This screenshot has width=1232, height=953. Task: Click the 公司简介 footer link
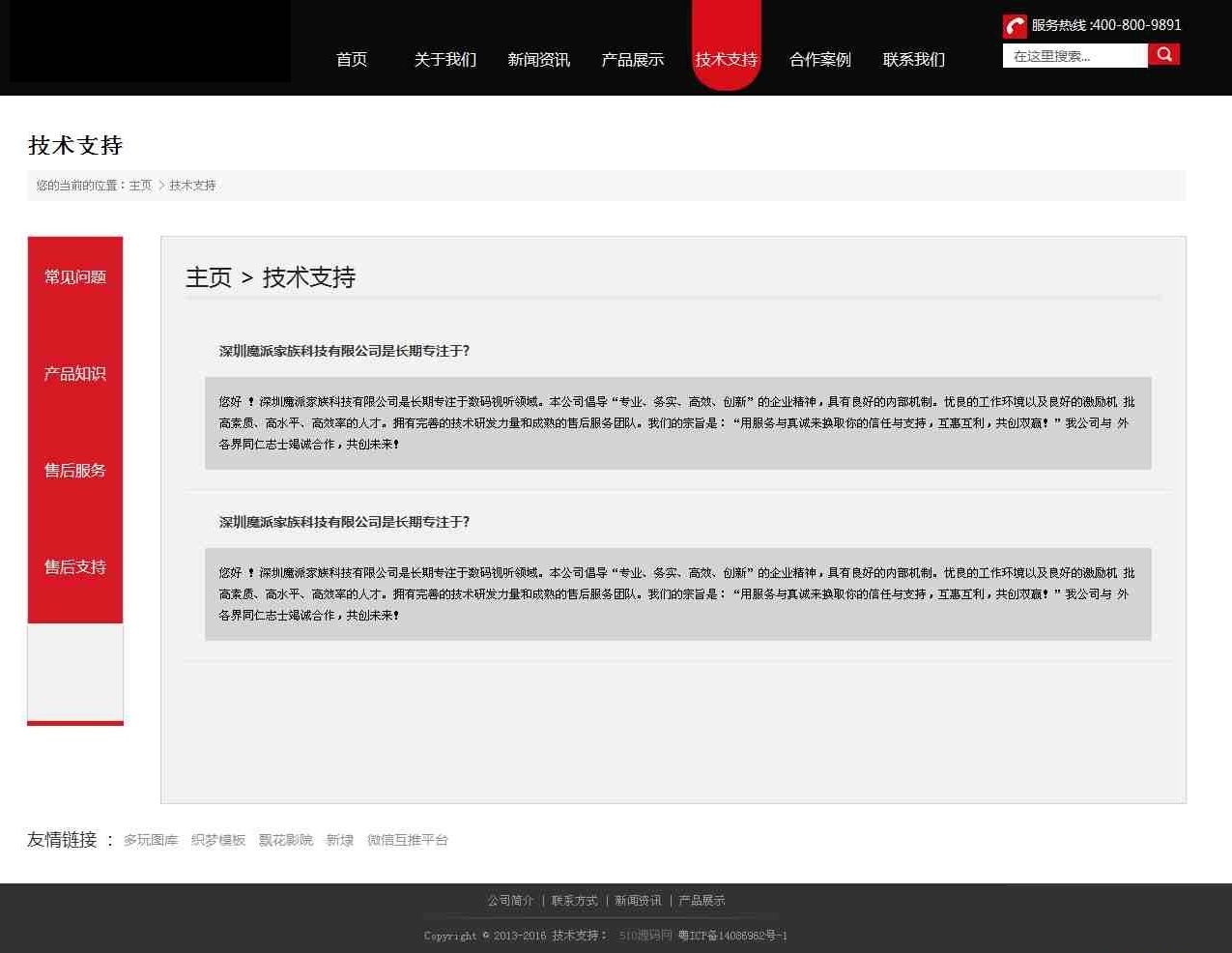coord(511,901)
